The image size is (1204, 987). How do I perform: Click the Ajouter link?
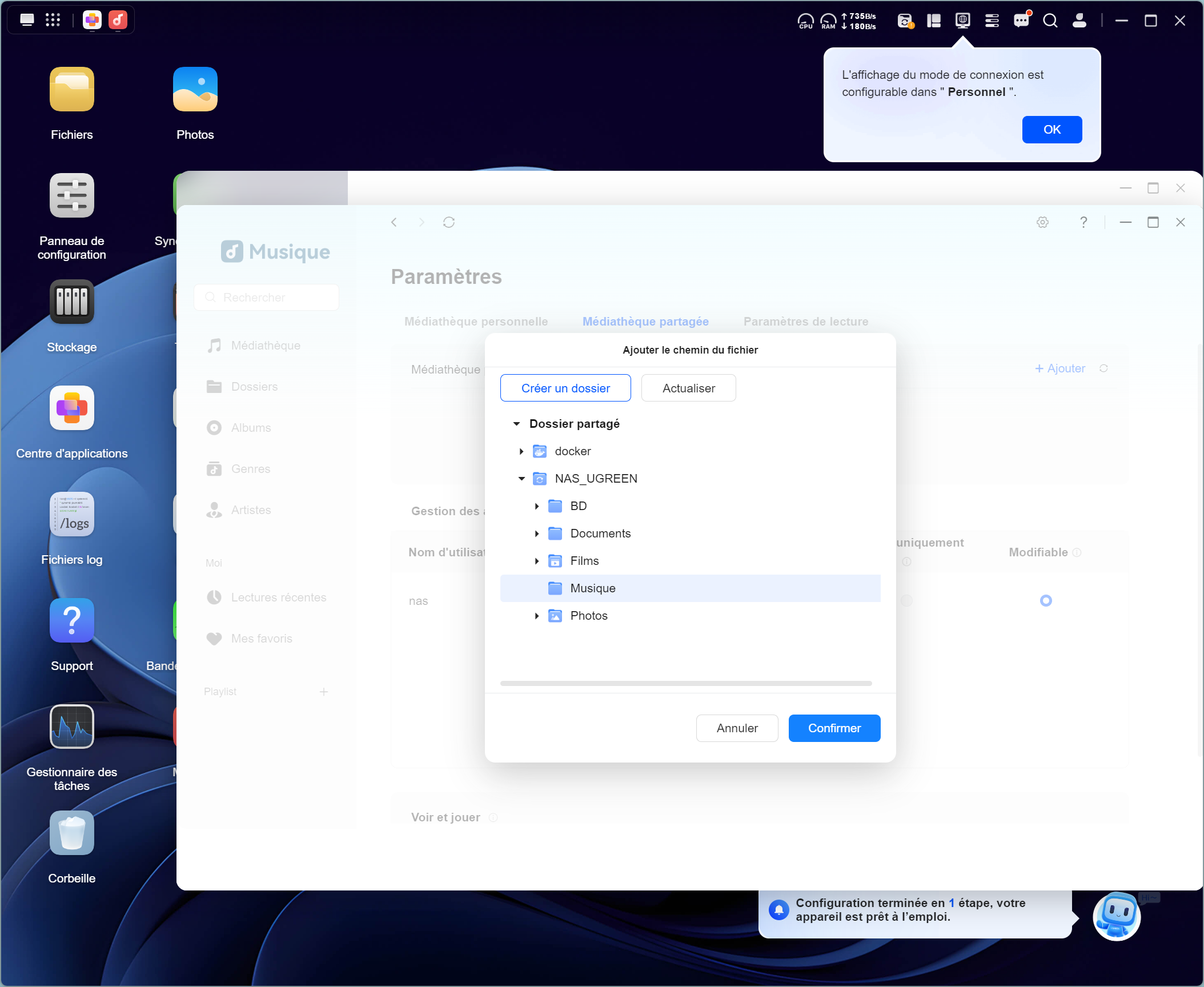(x=1060, y=368)
